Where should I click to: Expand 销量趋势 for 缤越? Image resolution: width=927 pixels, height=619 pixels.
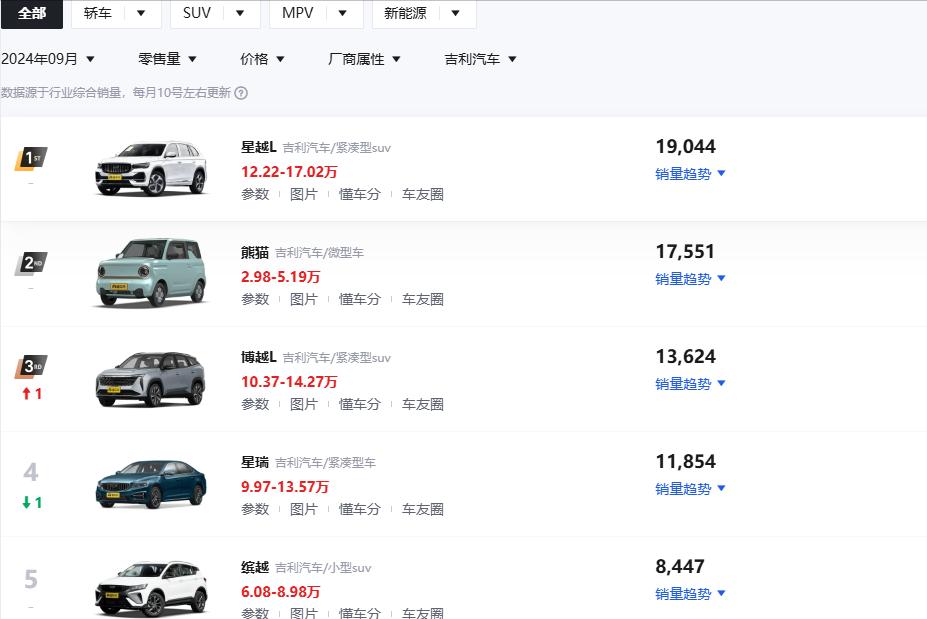tap(690, 594)
